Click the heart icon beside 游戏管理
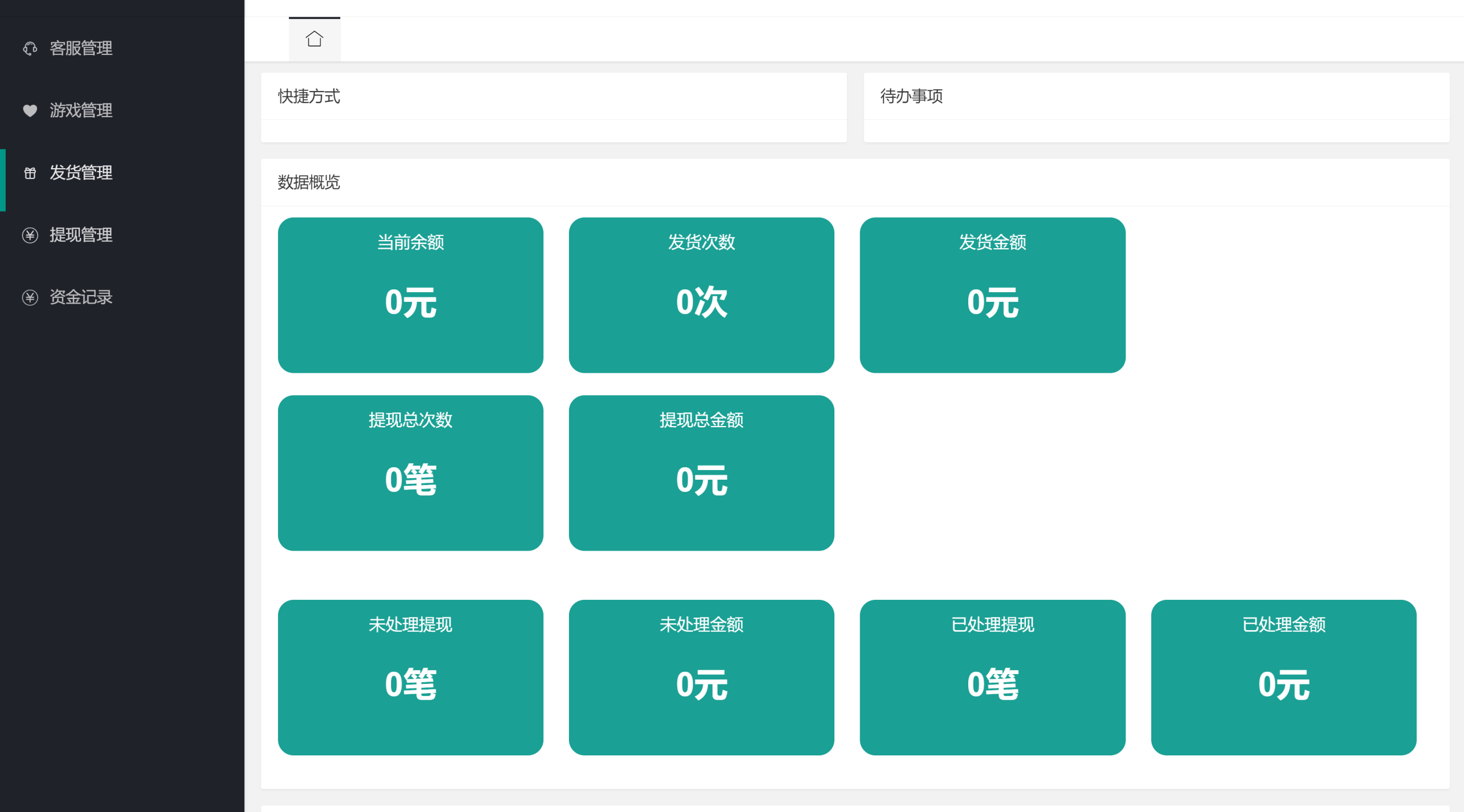Image resolution: width=1464 pixels, height=812 pixels. 31,111
